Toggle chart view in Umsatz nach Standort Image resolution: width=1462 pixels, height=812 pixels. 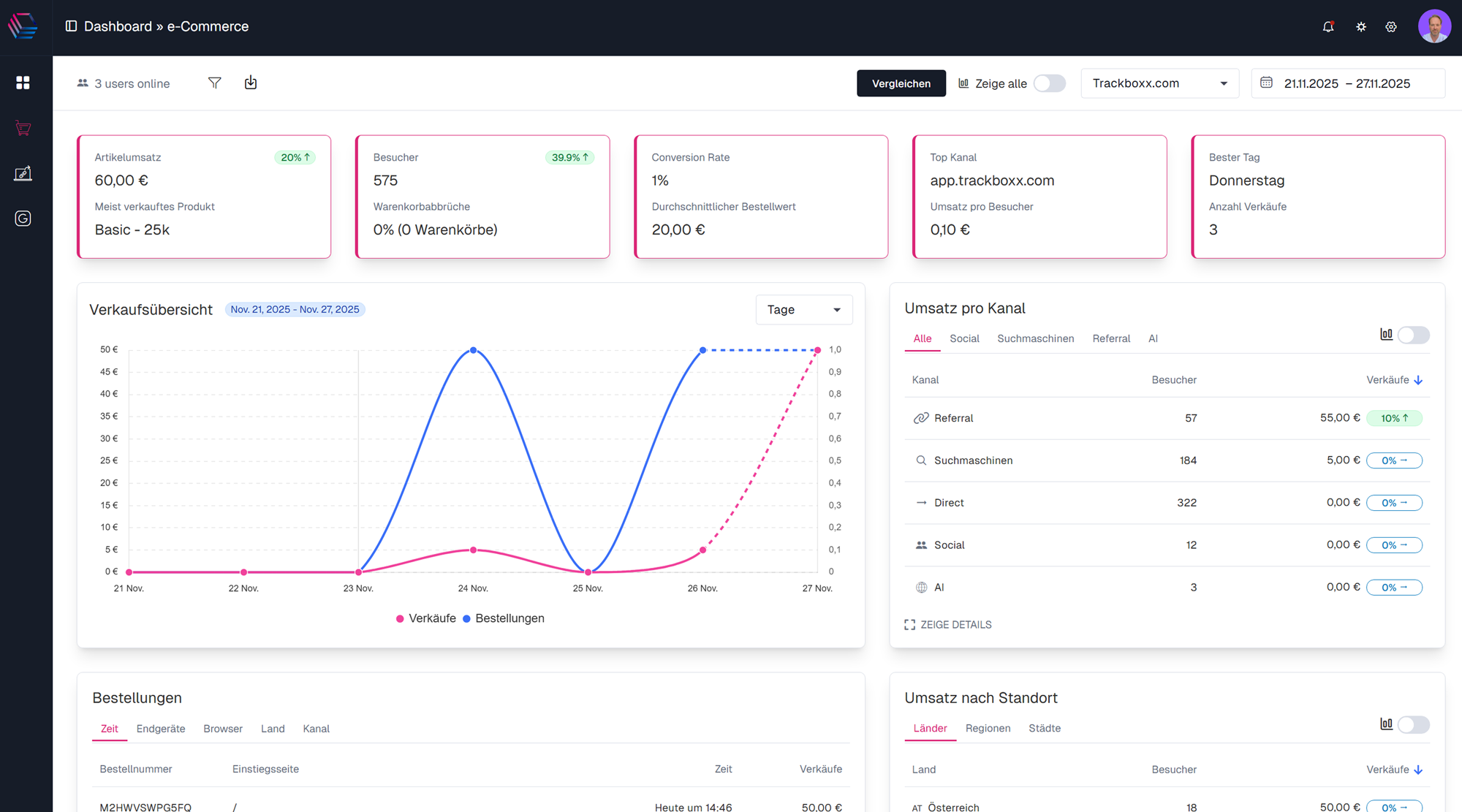1412,725
